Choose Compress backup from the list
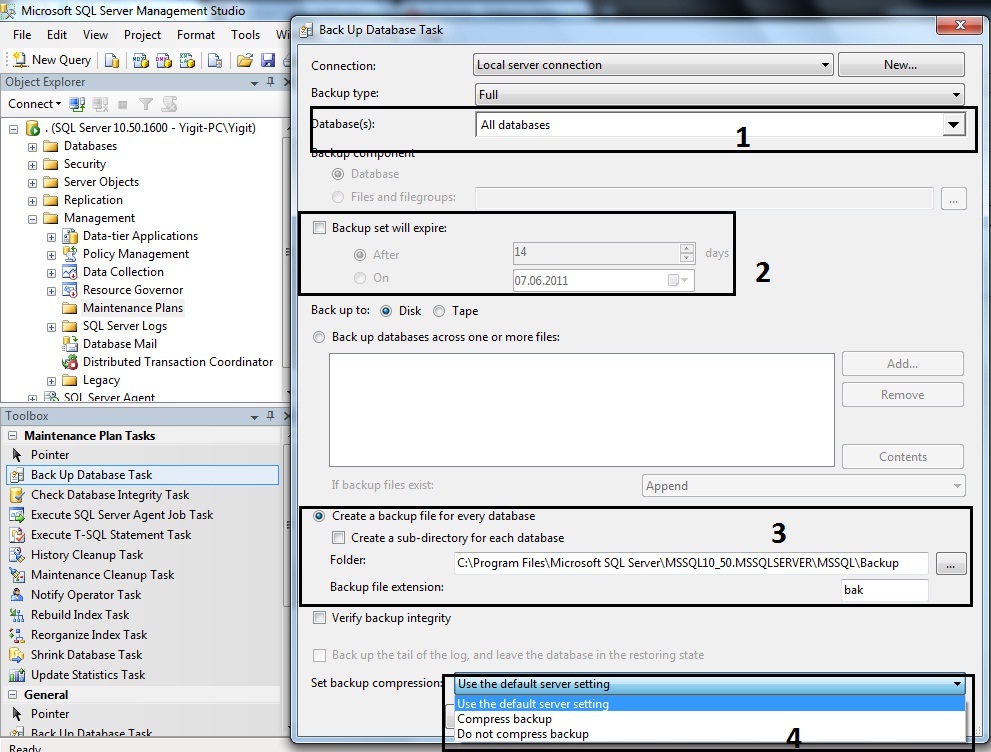This screenshot has height=752, width=991. [504, 719]
